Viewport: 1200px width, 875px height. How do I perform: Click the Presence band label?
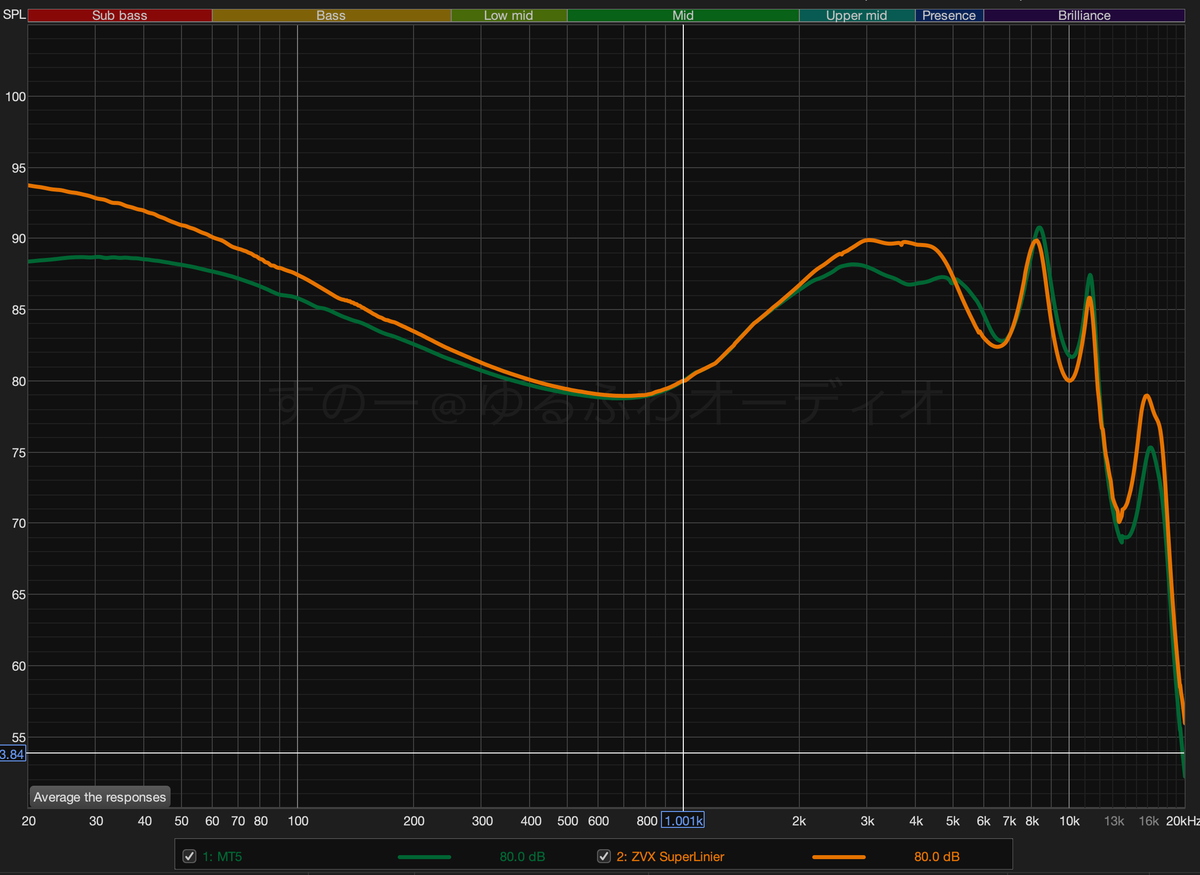click(x=949, y=15)
